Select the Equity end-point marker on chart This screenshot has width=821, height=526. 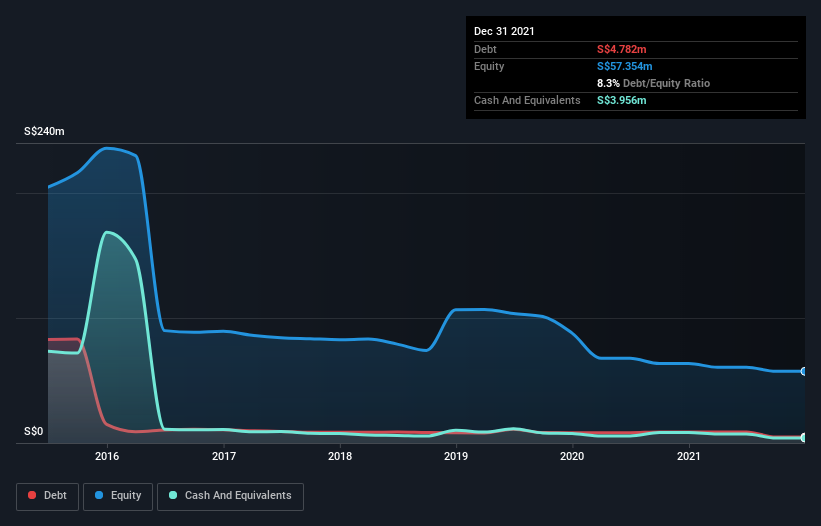(x=804, y=371)
